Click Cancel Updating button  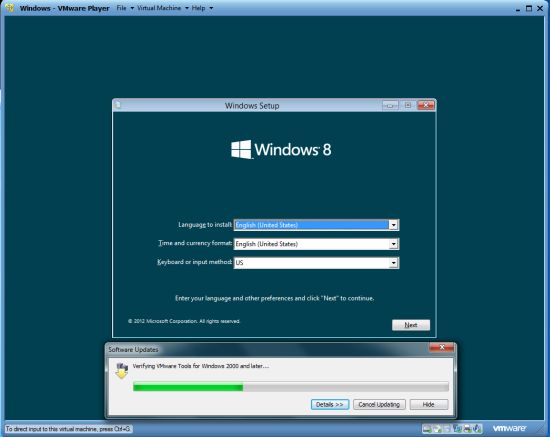tap(379, 404)
